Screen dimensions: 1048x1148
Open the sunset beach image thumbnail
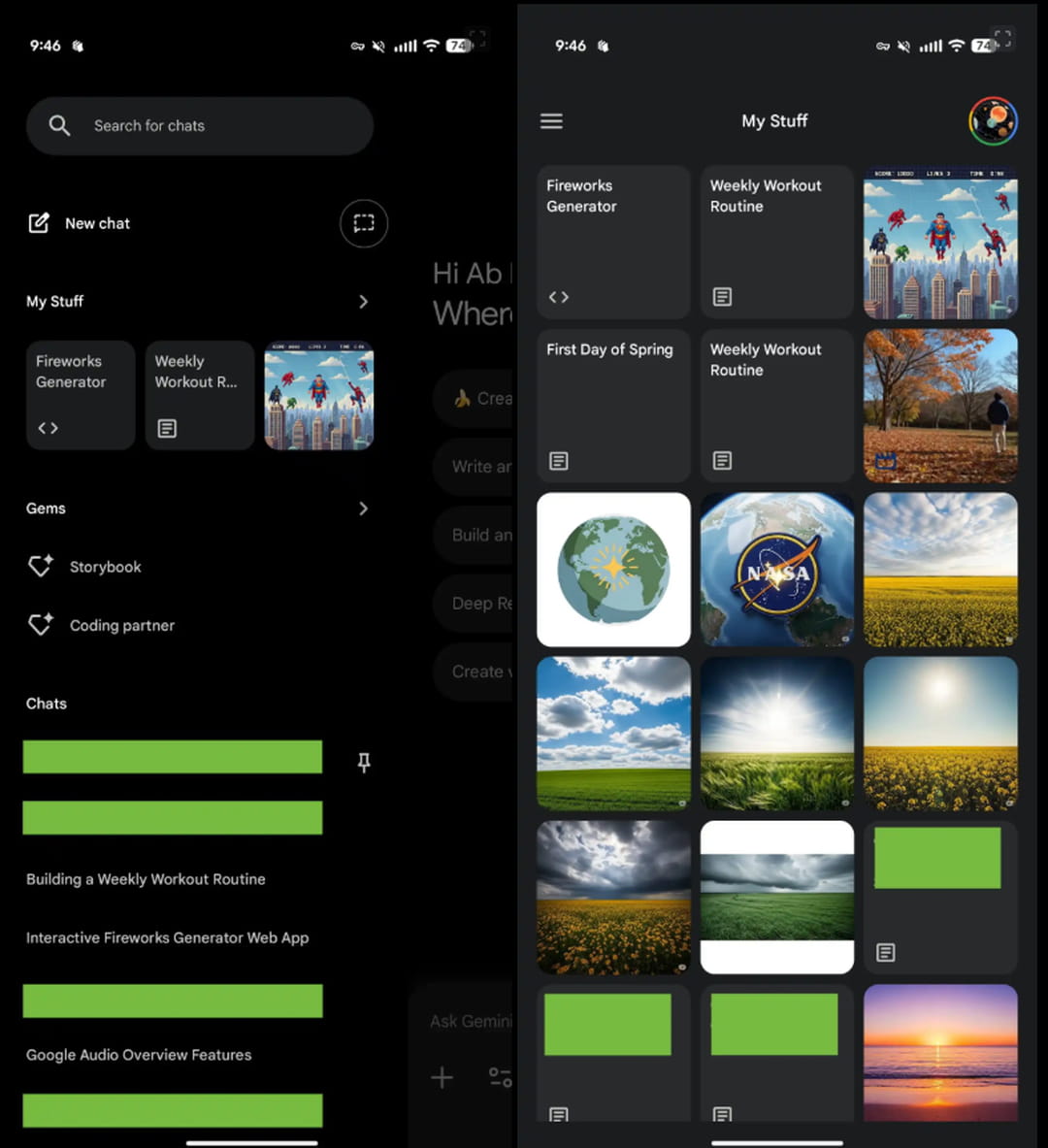[940, 1053]
